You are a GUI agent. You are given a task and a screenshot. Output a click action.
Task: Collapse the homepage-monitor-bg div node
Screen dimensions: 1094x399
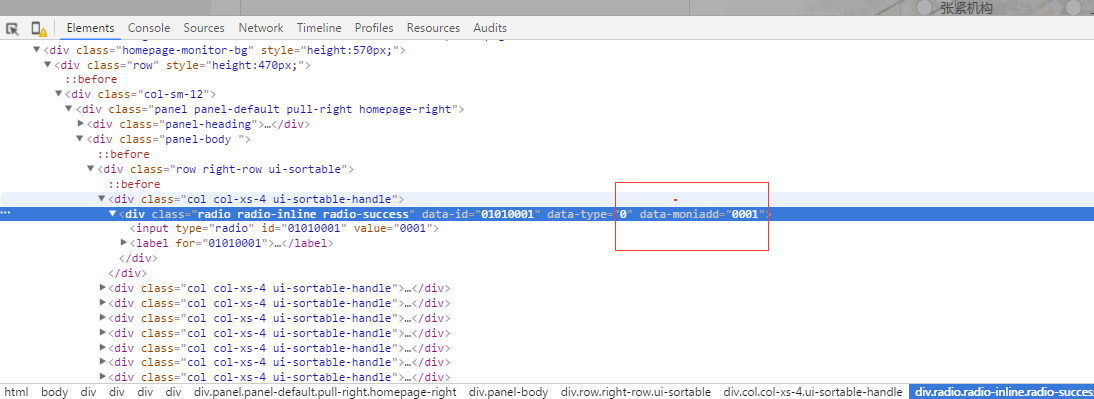click(37, 50)
